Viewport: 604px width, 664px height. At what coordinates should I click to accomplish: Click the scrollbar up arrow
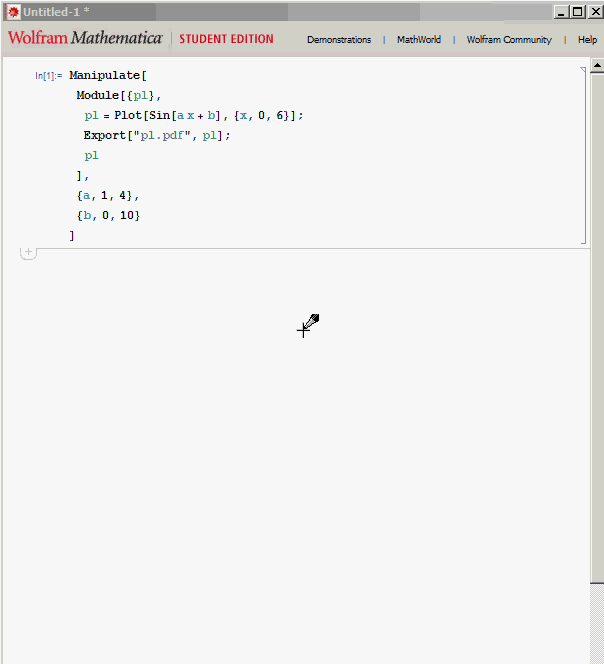click(597, 65)
